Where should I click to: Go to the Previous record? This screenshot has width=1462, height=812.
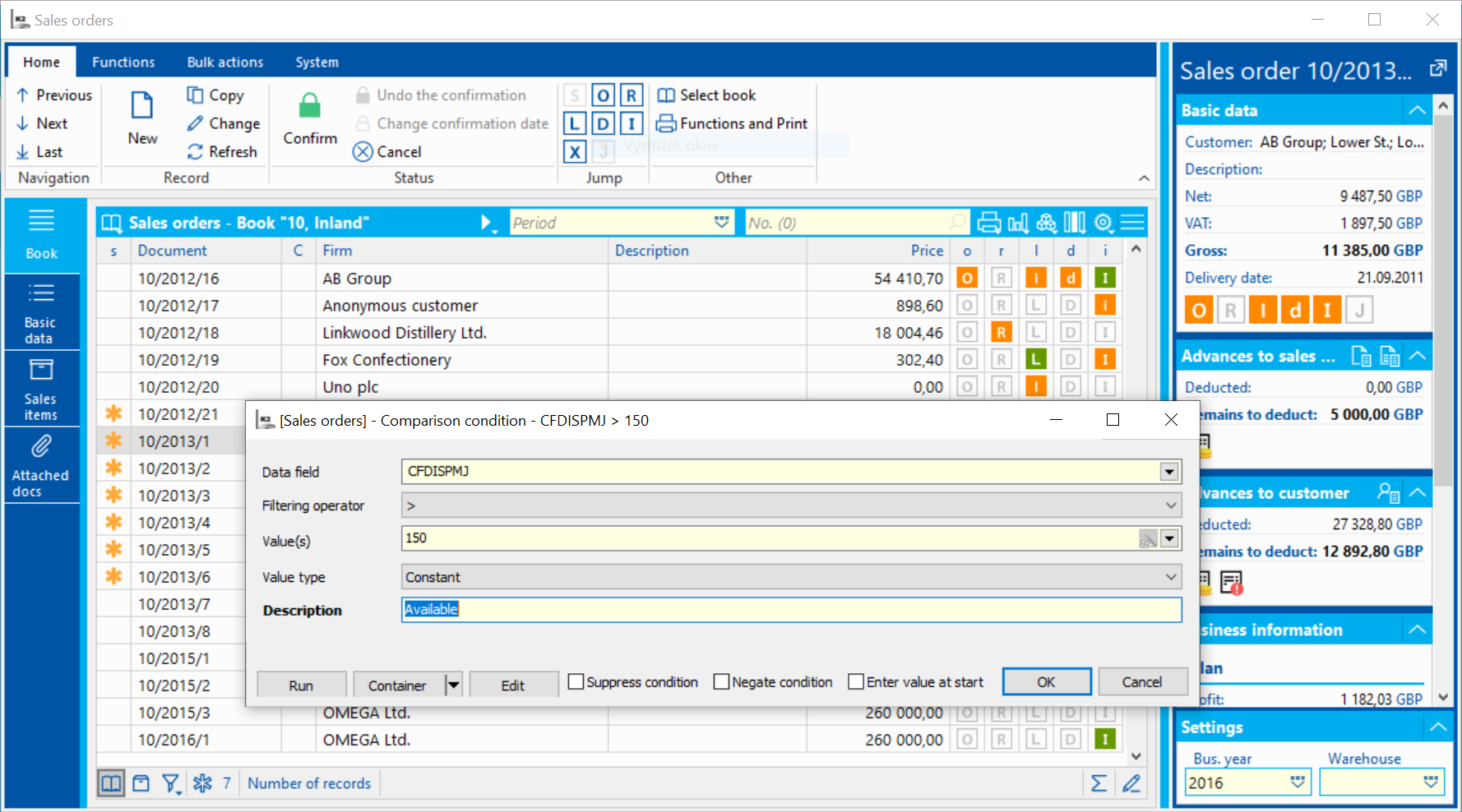point(54,95)
